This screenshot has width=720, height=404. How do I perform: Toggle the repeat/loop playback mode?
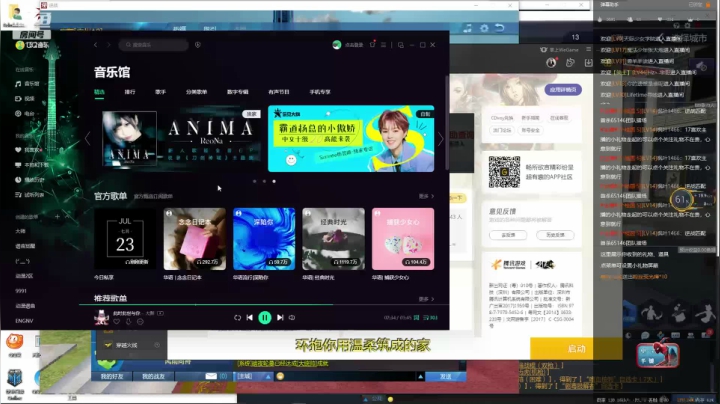point(237,318)
